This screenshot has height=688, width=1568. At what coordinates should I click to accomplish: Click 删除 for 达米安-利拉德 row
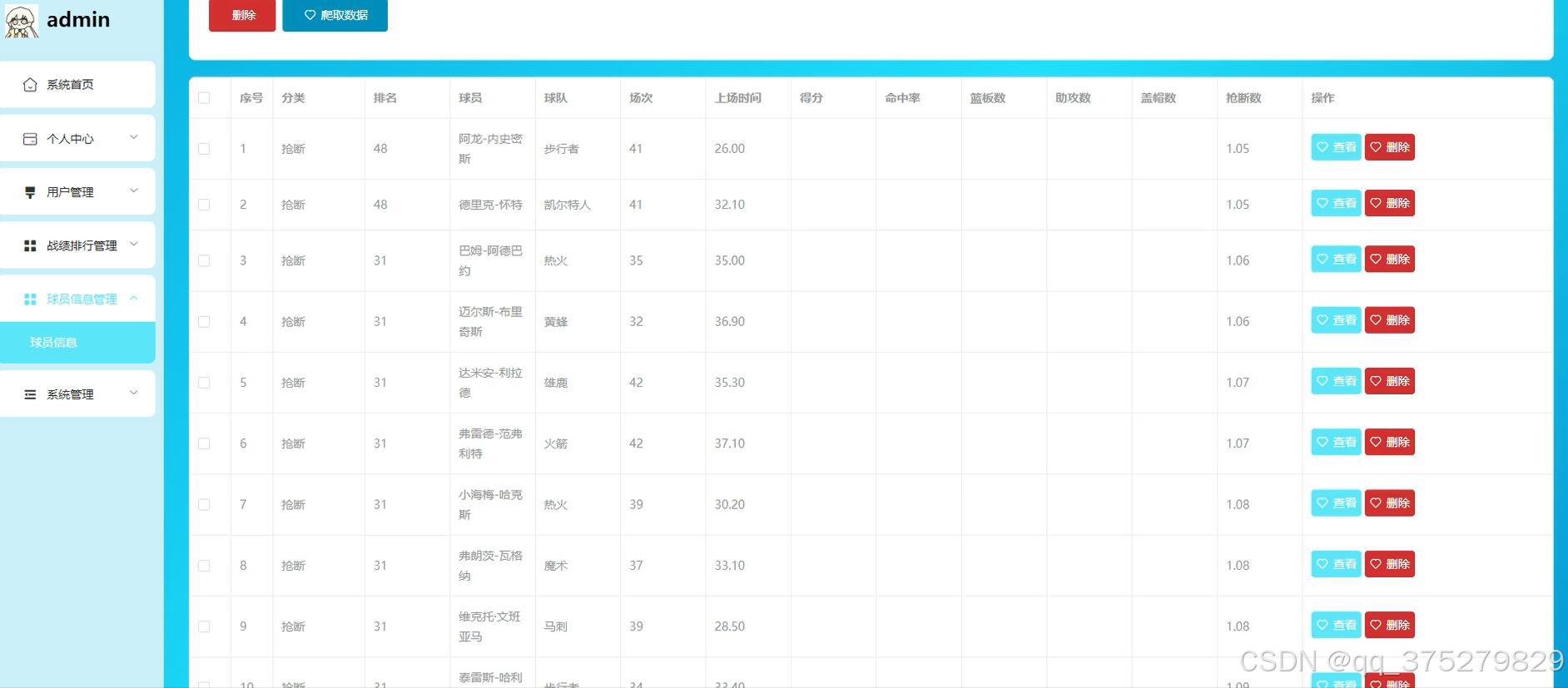pos(1390,381)
